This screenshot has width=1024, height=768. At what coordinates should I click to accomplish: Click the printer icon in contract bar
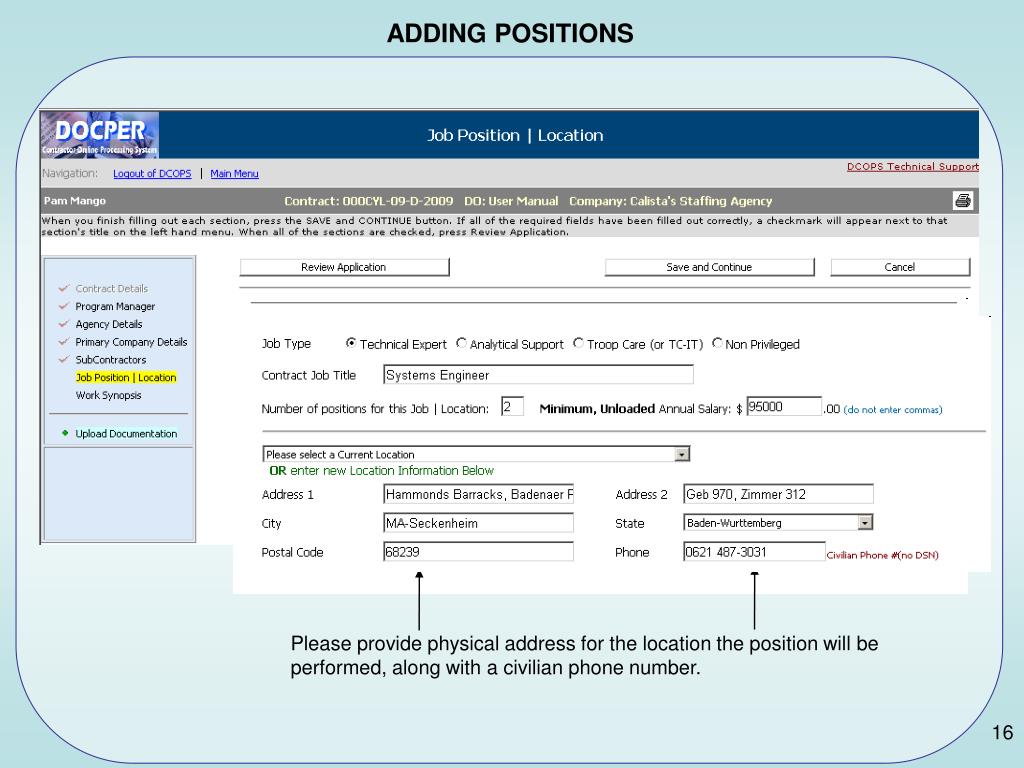point(963,200)
